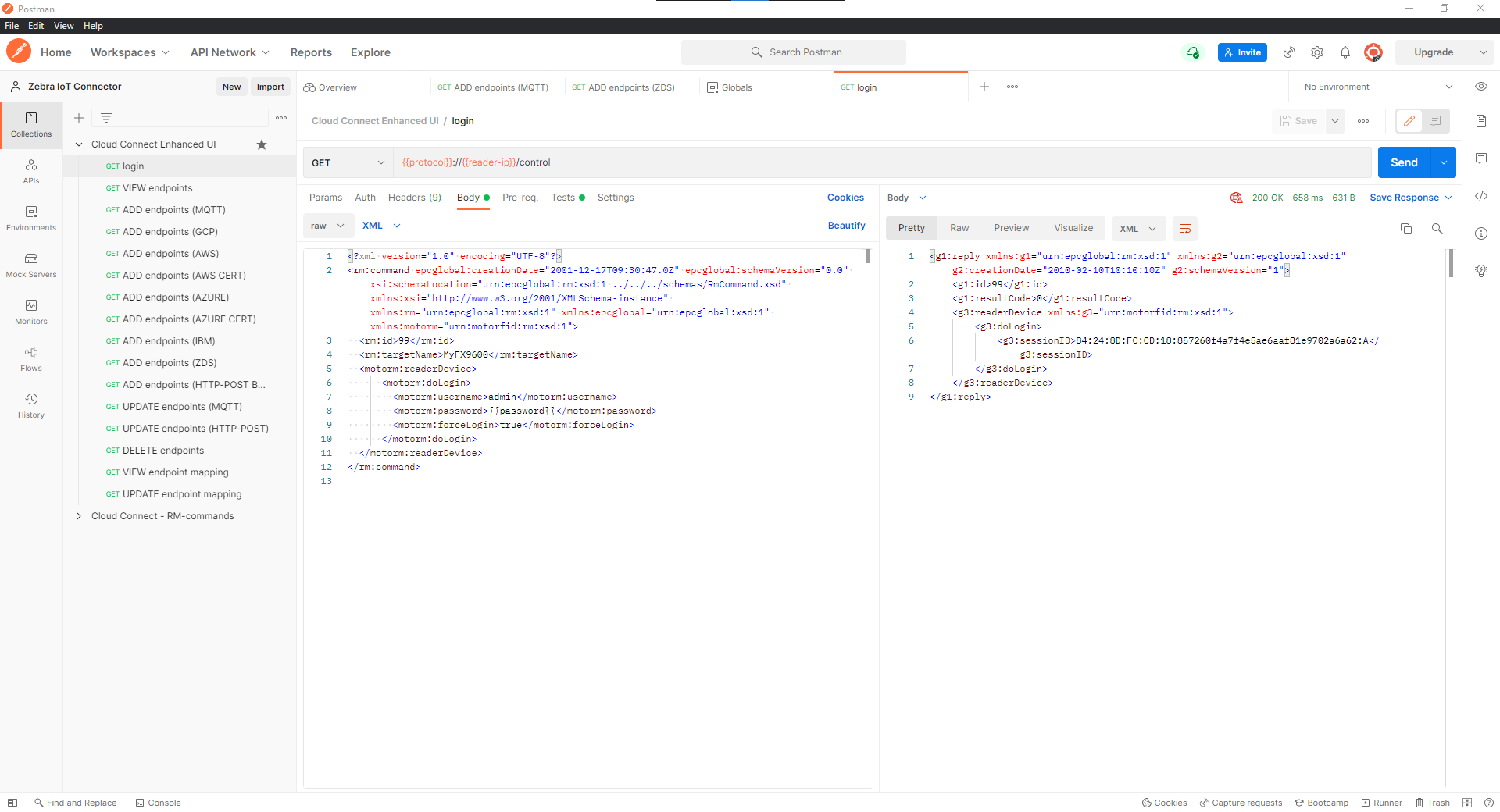Open the Upgrade dropdown arrow
This screenshot has width=1500, height=812.
1484,52
